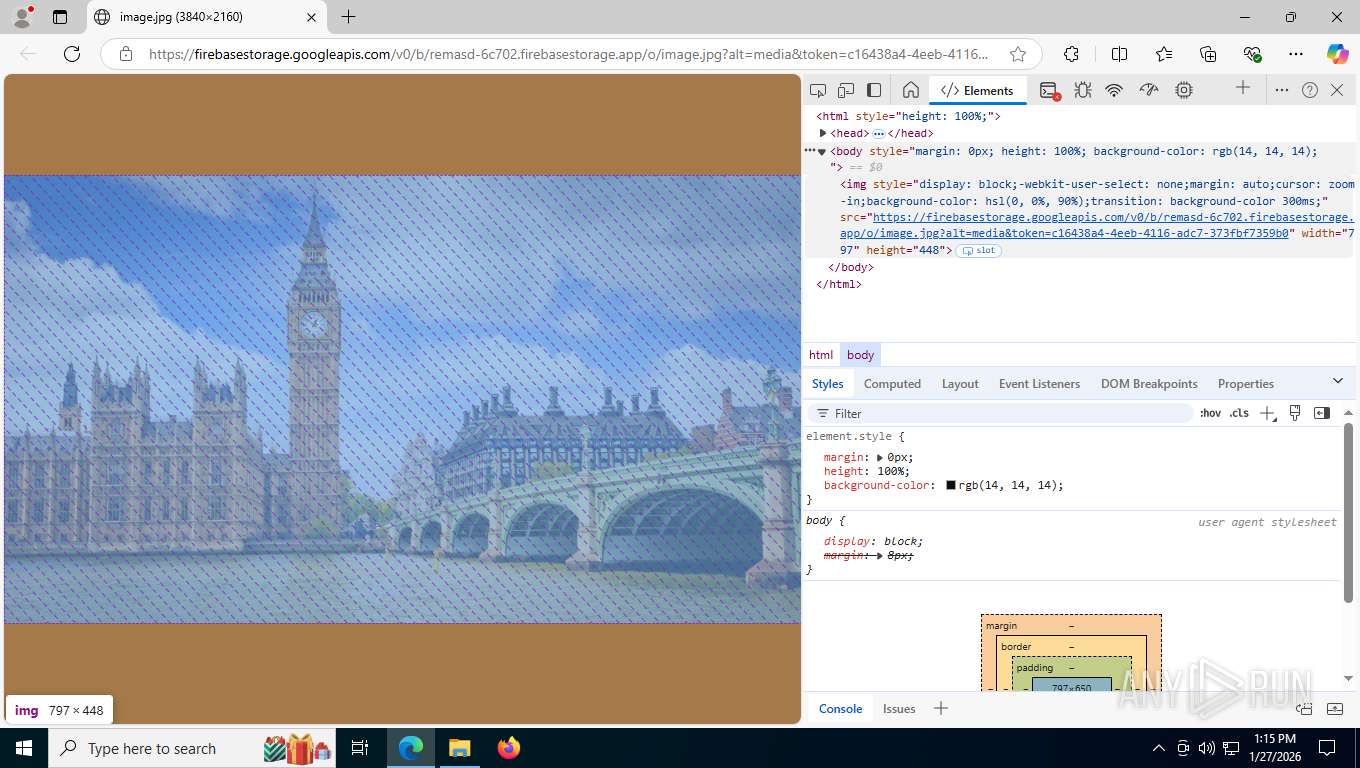This screenshot has height=768, width=1360.
Task: Open the Sources bug icon panel
Action: pyautogui.click(x=1082, y=90)
